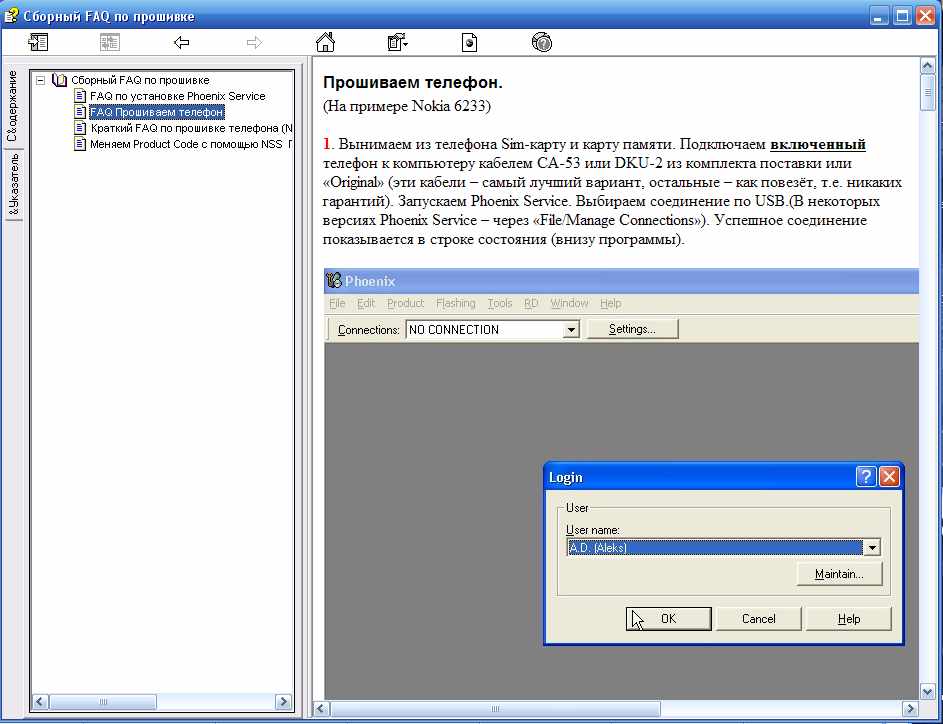The width and height of the screenshot is (943, 724).
Task: Click the help file icon in title bar
Action: click(11, 15)
